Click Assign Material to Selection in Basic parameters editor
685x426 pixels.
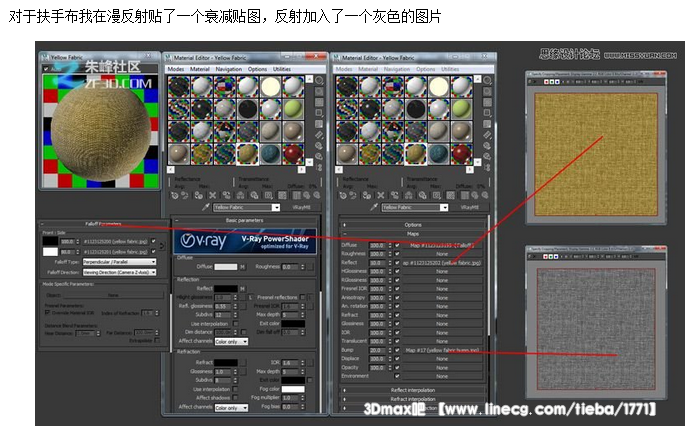[199, 195]
